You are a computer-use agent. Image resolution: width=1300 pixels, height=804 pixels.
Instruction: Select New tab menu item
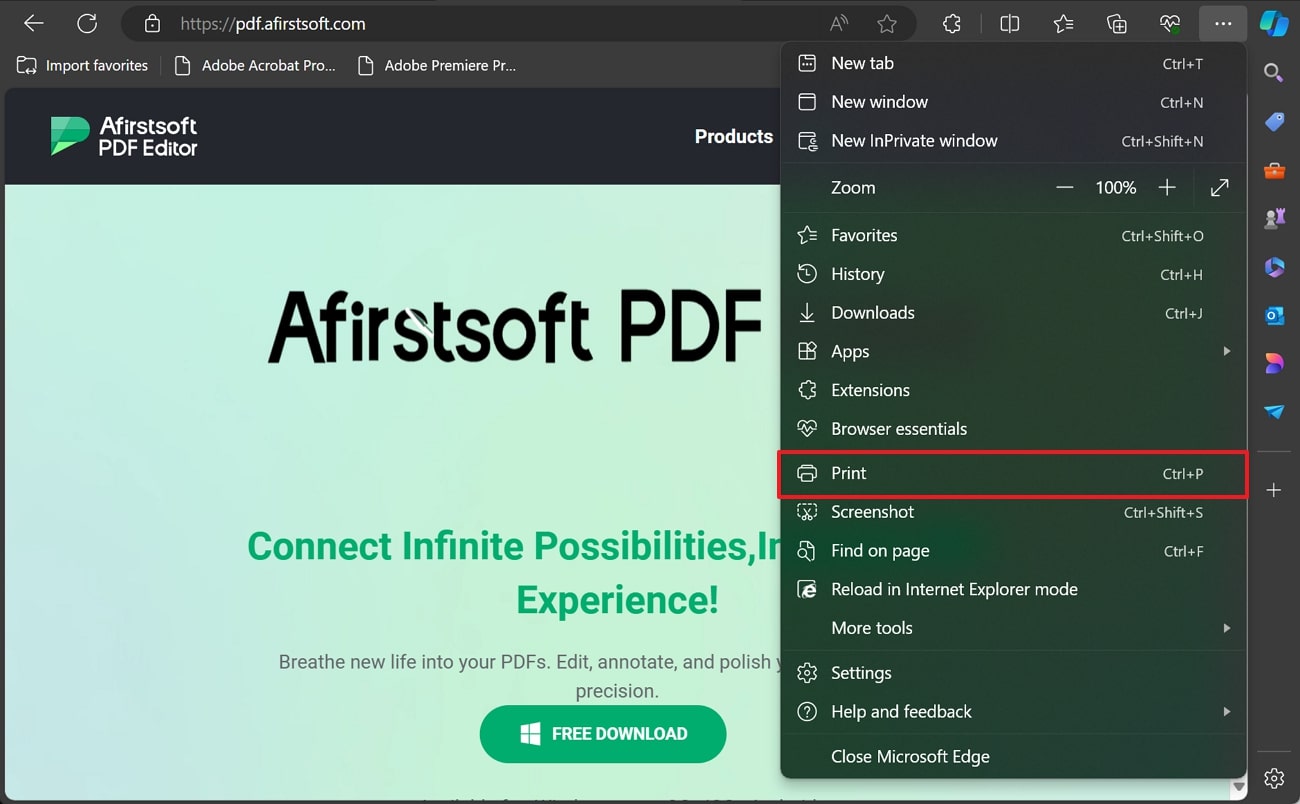1013,63
